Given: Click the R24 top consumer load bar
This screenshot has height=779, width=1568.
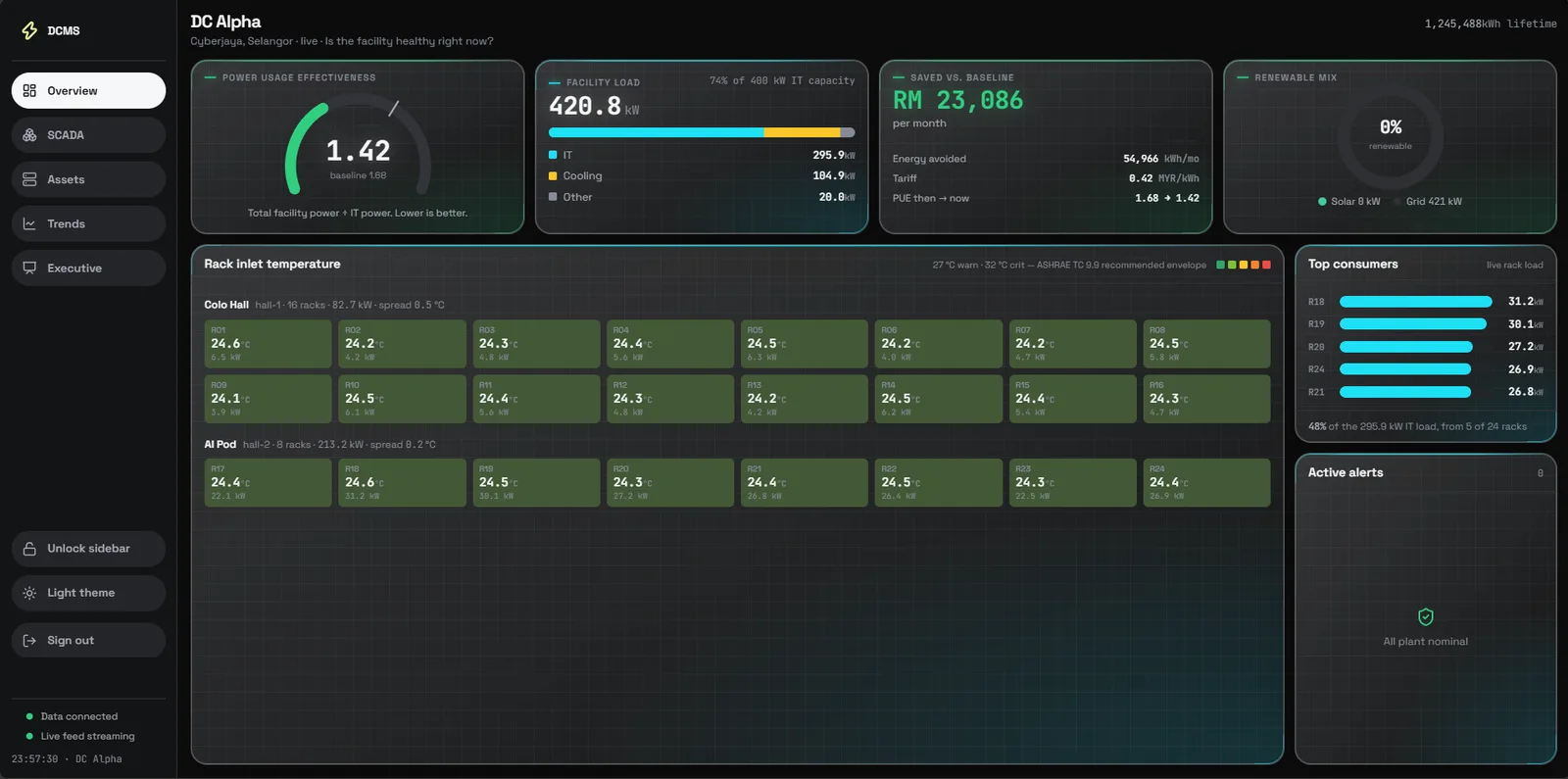Looking at the screenshot, I should click(1405, 369).
